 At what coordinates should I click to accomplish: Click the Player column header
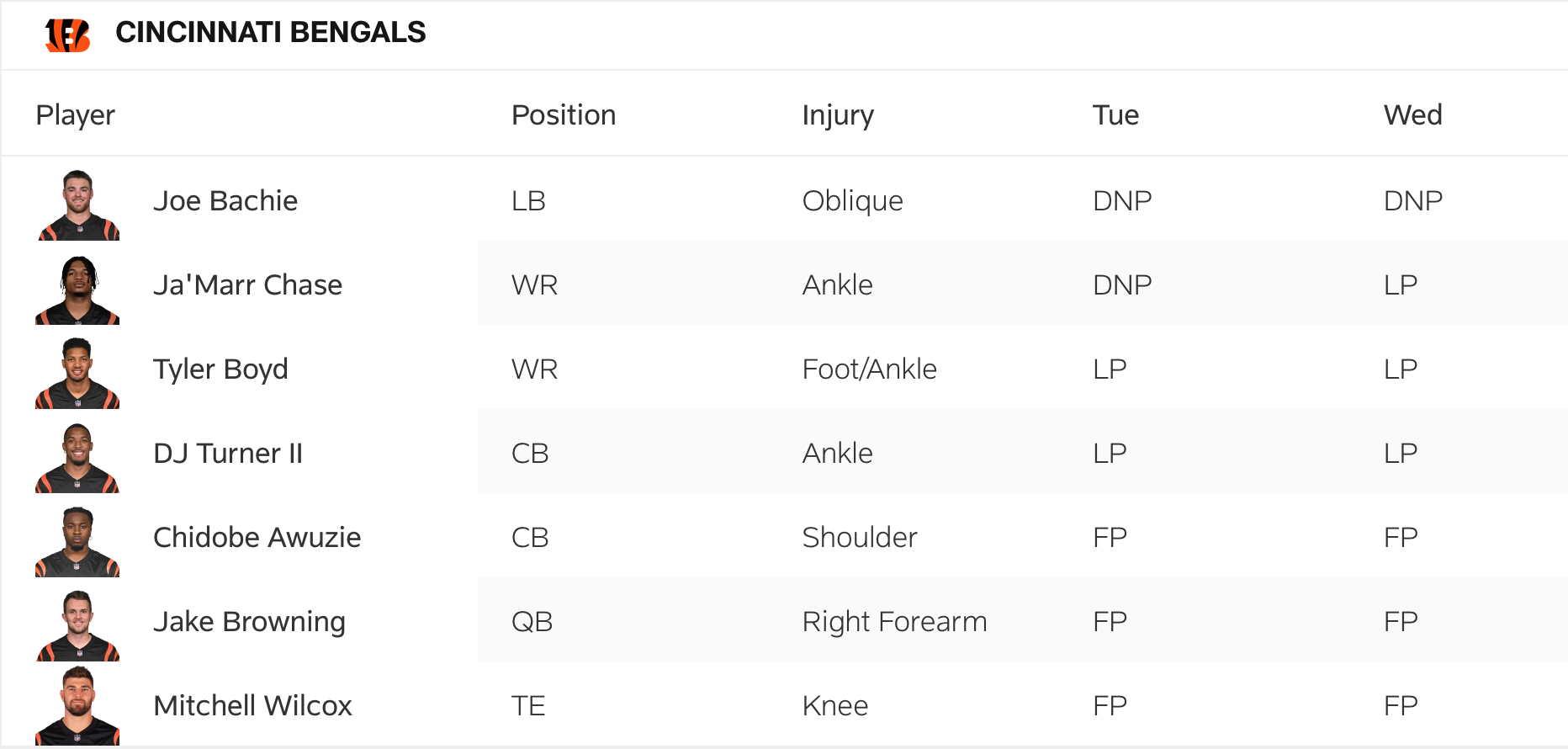(76, 115)
